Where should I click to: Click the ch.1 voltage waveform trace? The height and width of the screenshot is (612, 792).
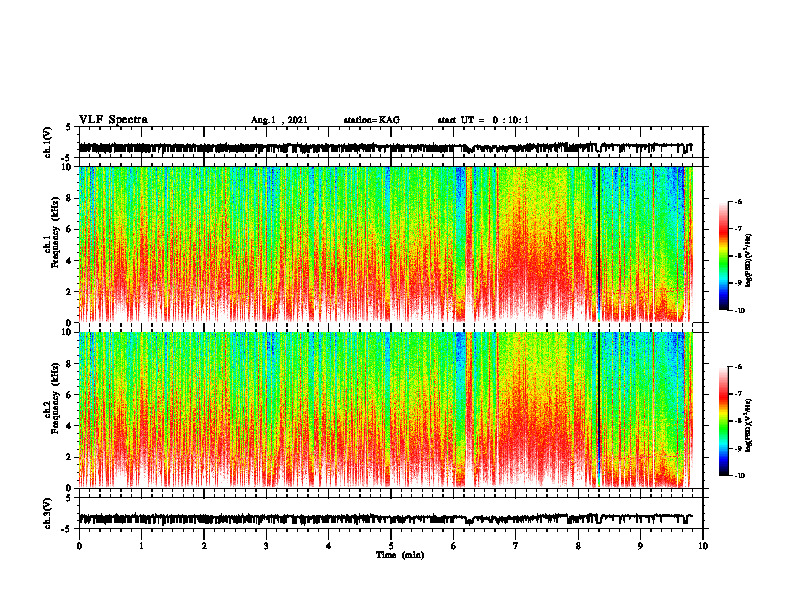pyautogui.click(x=385, y=148)
